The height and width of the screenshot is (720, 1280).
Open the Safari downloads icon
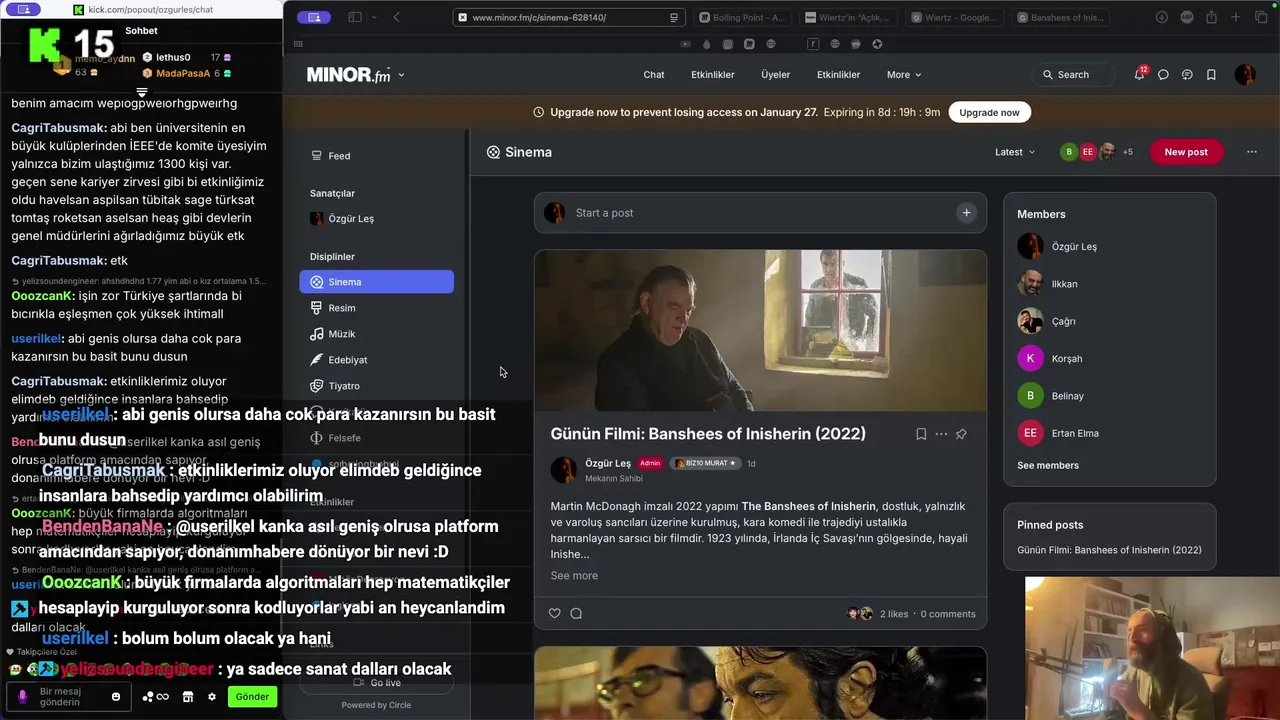(1162, 17)
